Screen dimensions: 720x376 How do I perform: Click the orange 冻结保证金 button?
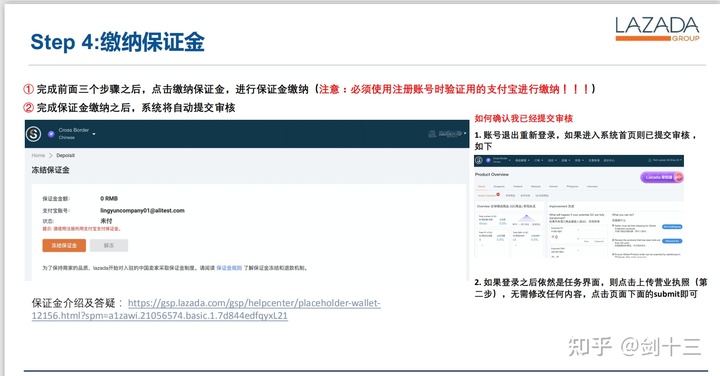coord(64,246)
